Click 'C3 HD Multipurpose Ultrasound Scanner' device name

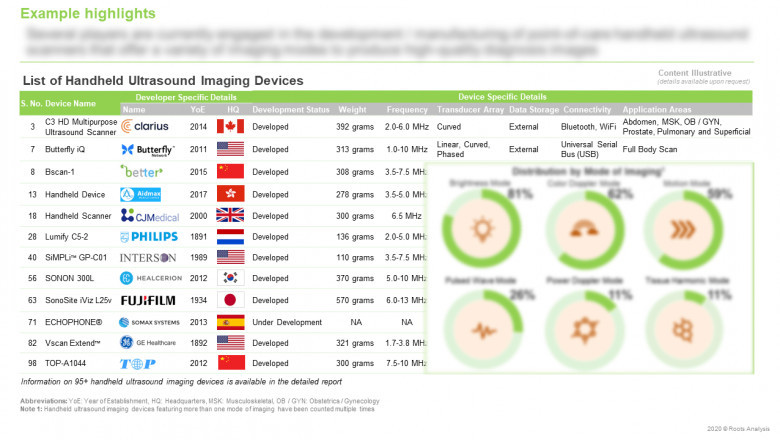click(x=81, y=127)
